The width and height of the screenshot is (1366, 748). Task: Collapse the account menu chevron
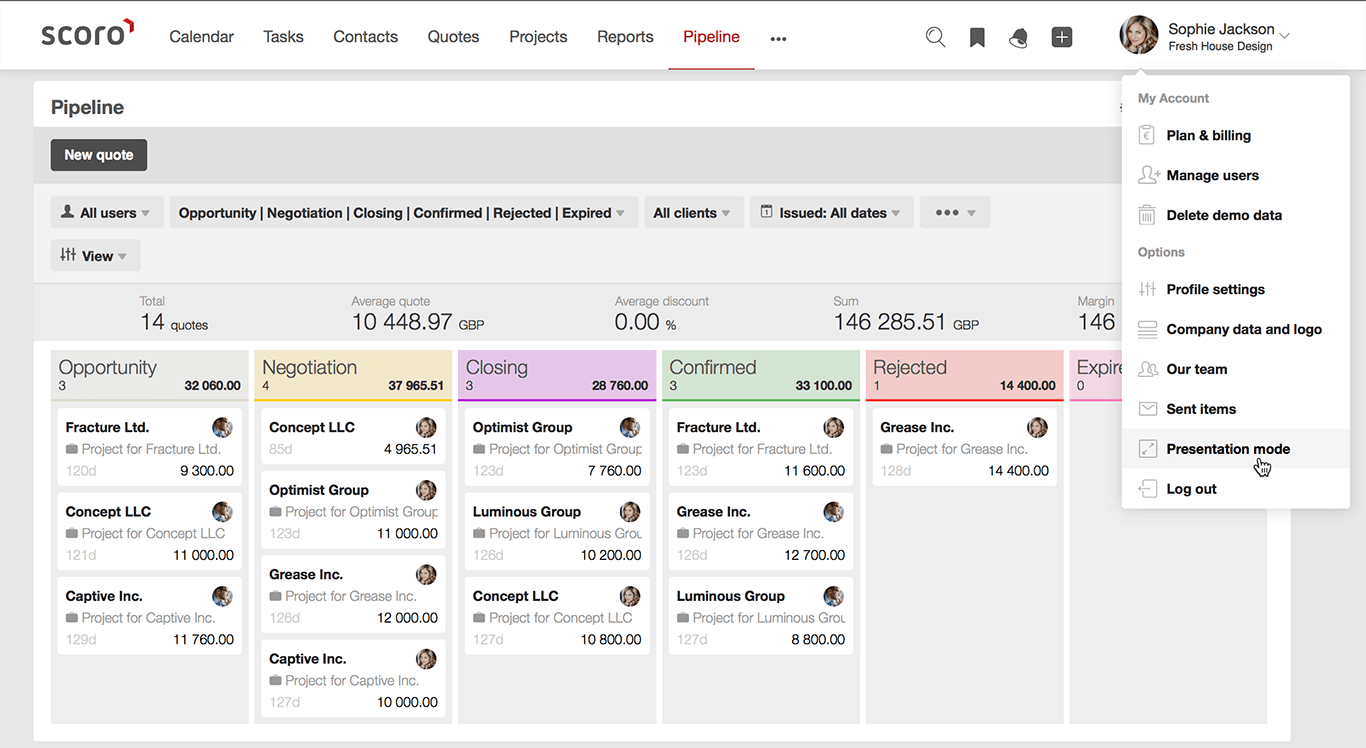pyautogui.click(x=1285, y=37)
